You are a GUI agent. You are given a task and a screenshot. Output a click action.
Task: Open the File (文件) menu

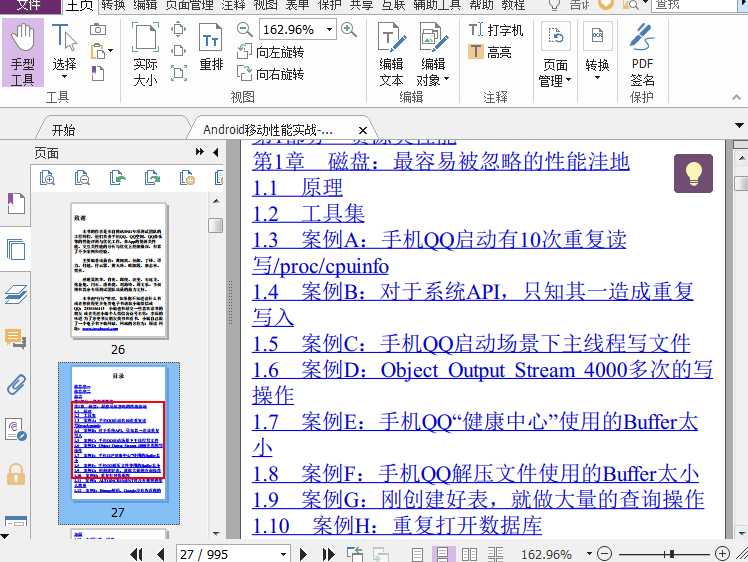pos(30,6)
